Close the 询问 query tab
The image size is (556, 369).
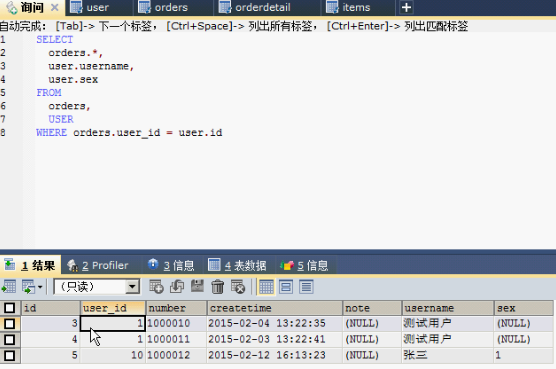(55, 7)
